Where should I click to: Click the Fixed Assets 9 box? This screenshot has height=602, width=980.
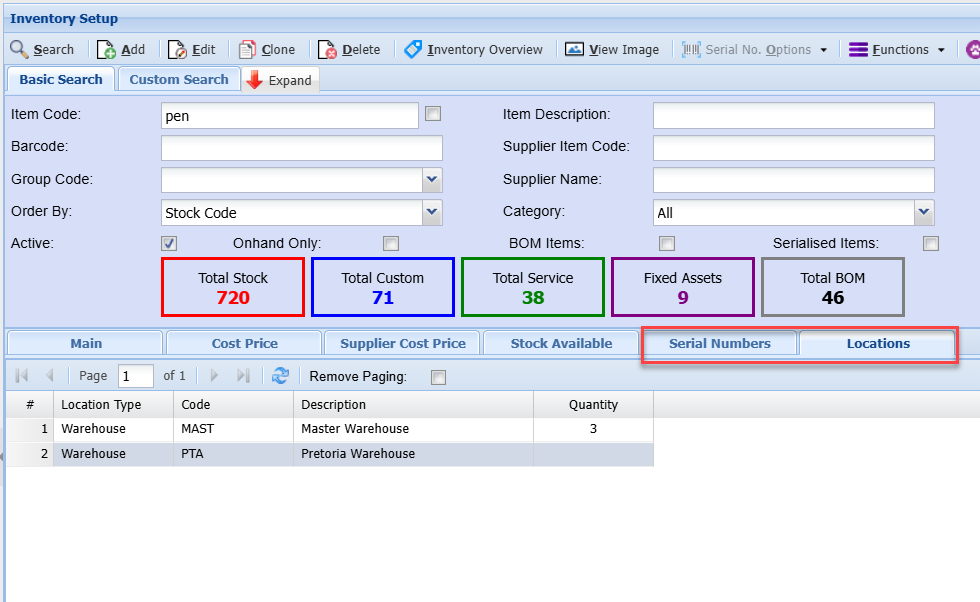point(682,287)
